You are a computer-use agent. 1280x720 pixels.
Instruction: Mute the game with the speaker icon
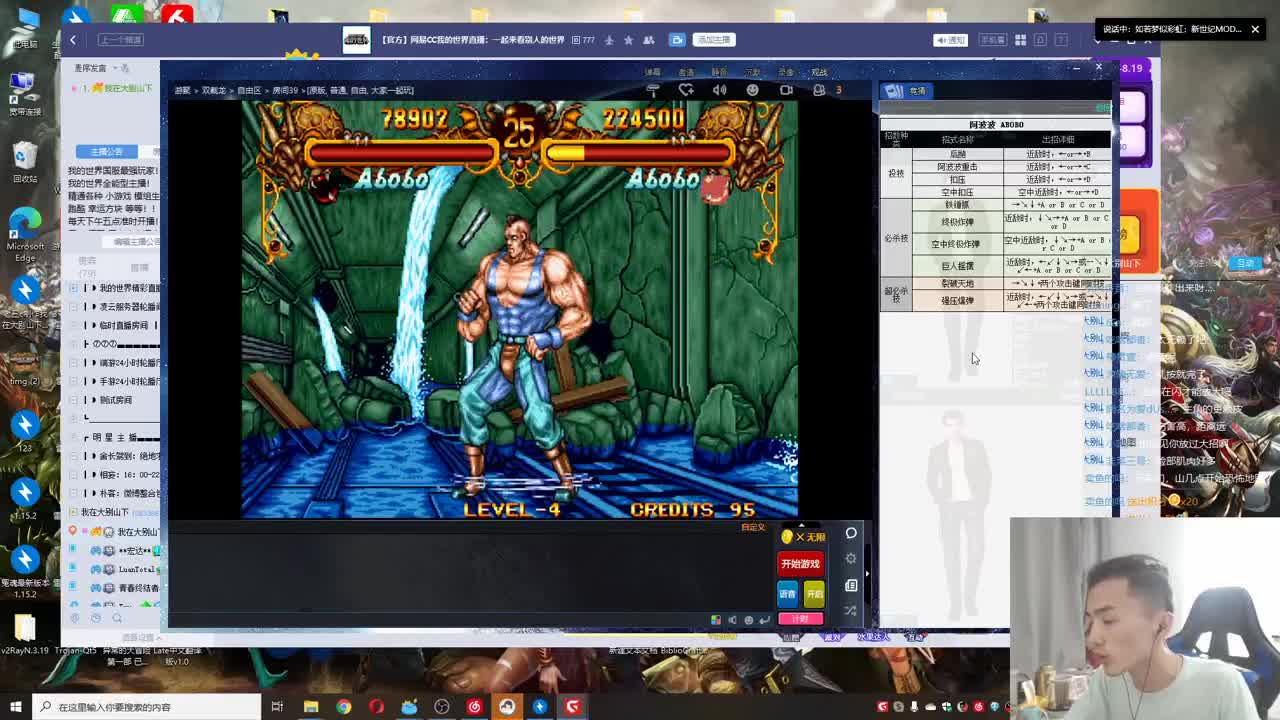(719, 90)
